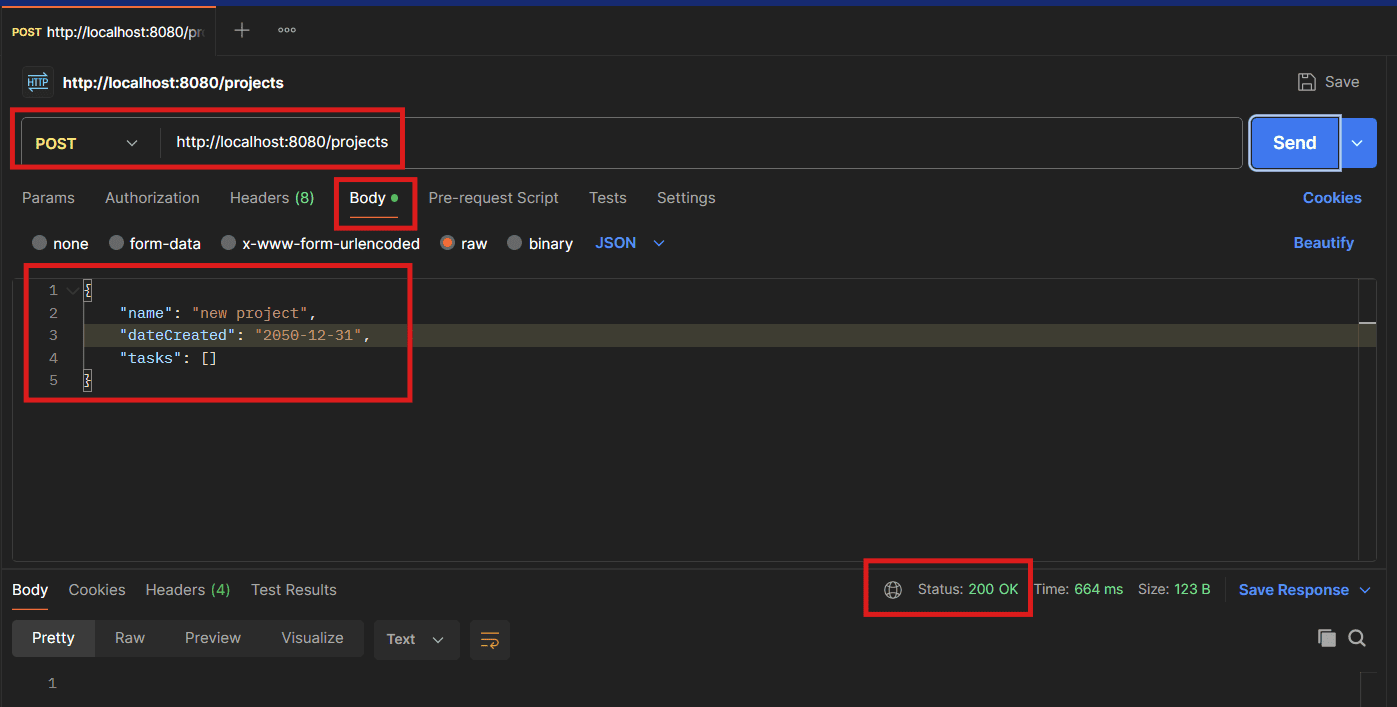1397x707 pixels.
Task: Select the Visualize response view
Action: 312,638
